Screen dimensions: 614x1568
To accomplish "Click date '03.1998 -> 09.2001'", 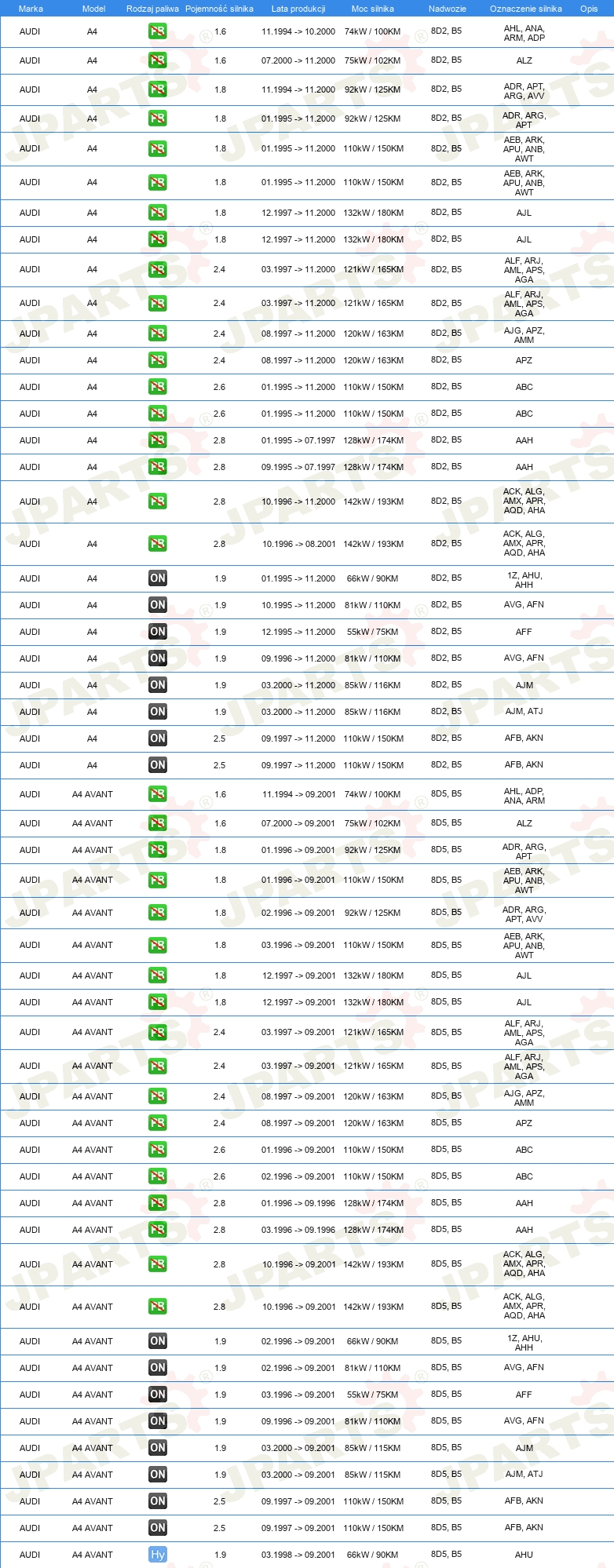I will (x=298, y=1555).
